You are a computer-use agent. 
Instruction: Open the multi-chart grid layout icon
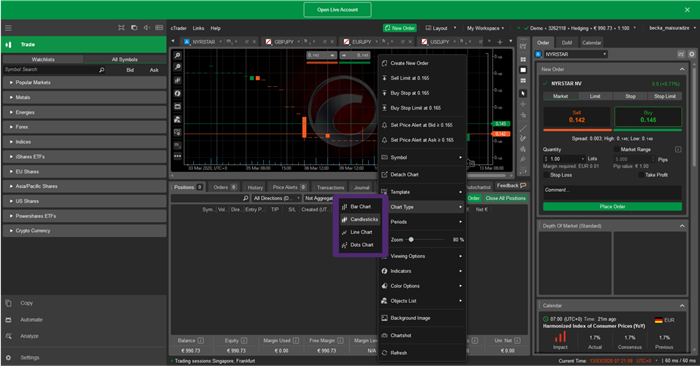tap(523, 59)
